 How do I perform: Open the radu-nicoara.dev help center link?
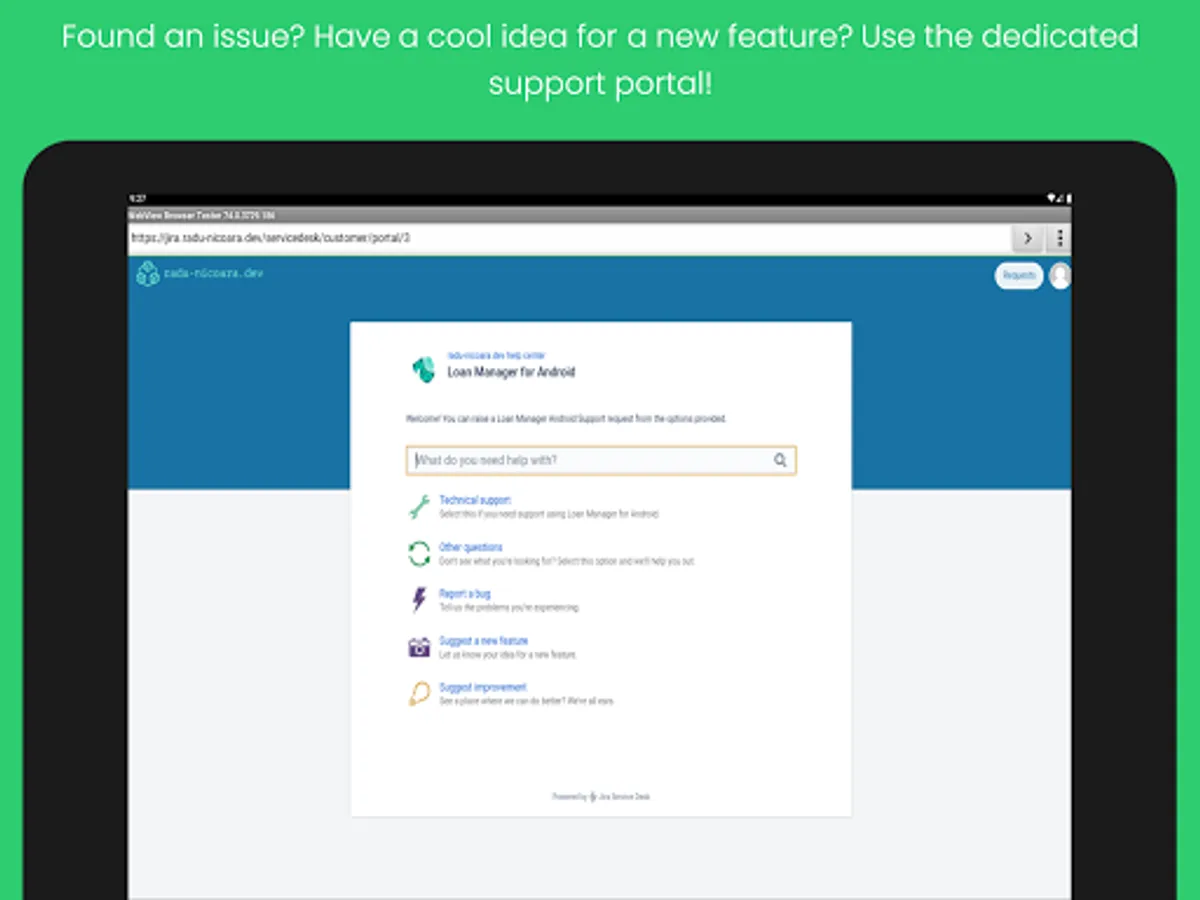coord(496,356)
